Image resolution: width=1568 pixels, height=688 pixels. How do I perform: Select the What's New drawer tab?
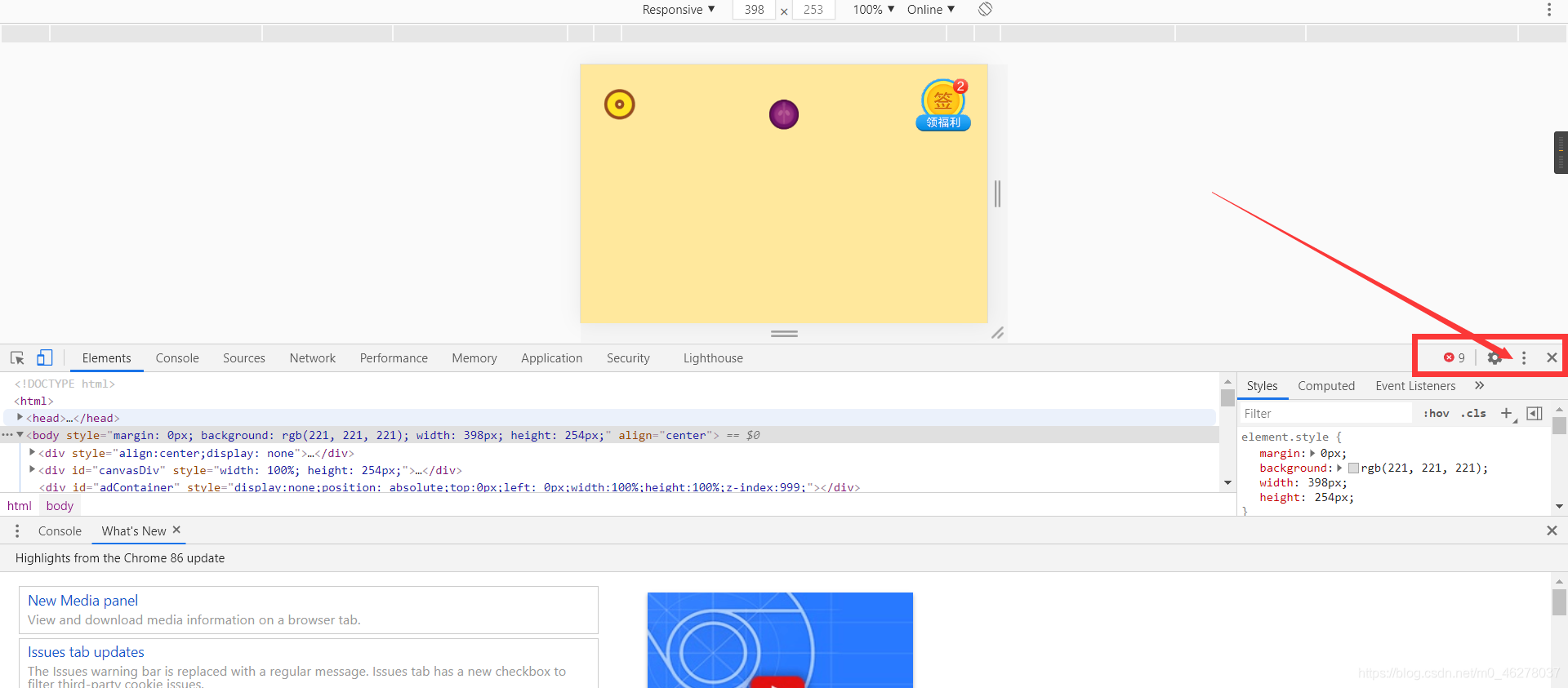[134, 531]
